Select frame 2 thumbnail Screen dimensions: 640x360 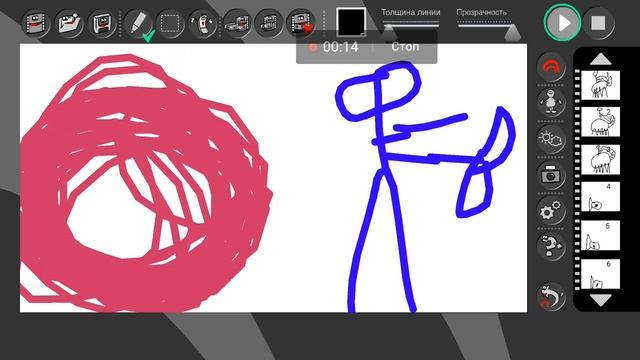click(600, 122)
